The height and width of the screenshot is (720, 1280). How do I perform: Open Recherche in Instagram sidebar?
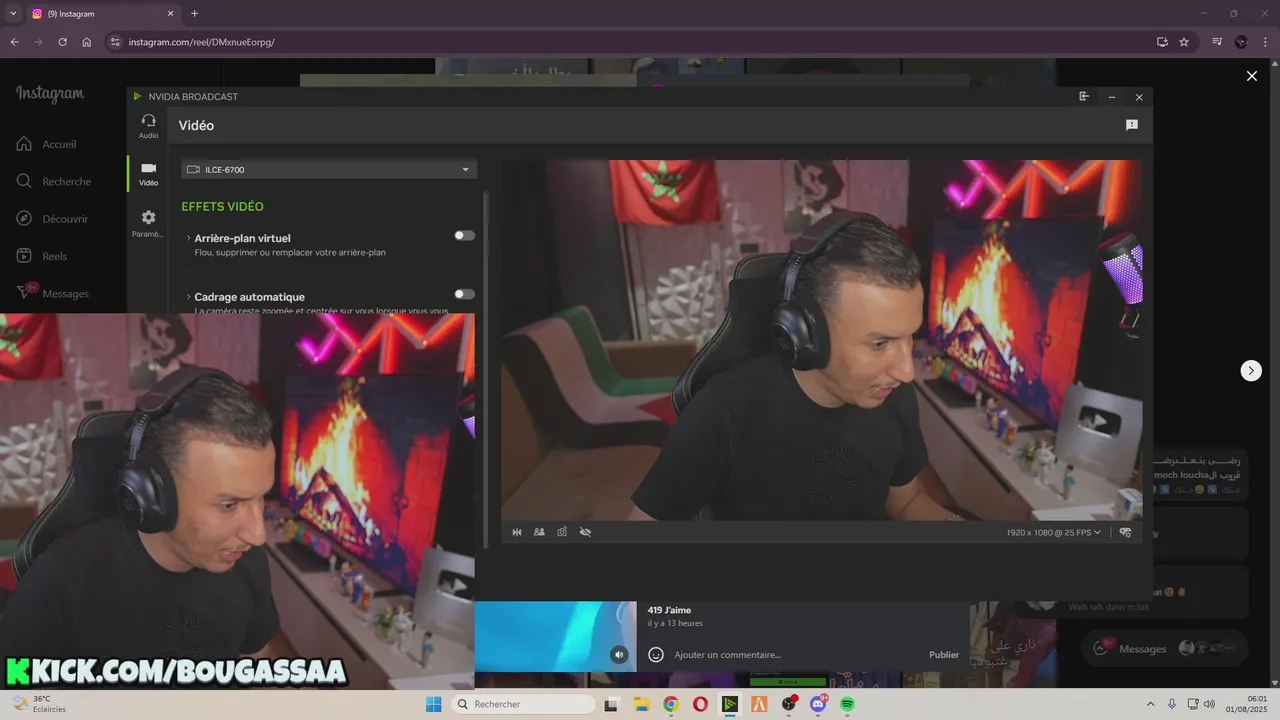pos(53,181)
